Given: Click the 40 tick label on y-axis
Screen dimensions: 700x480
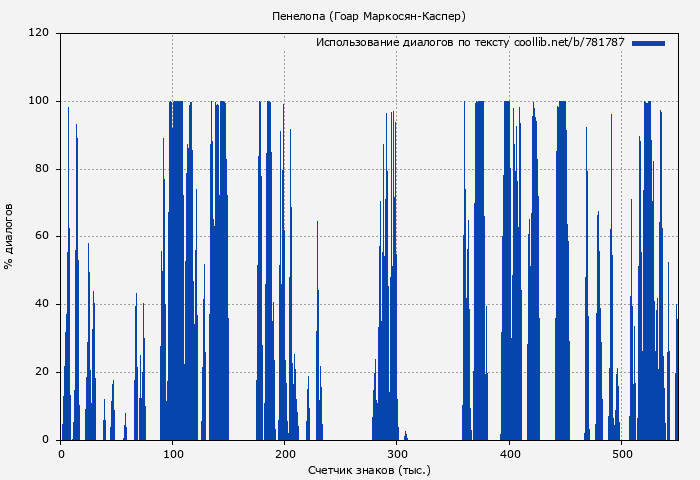Looking at the screenshot, I should (42, 304).
